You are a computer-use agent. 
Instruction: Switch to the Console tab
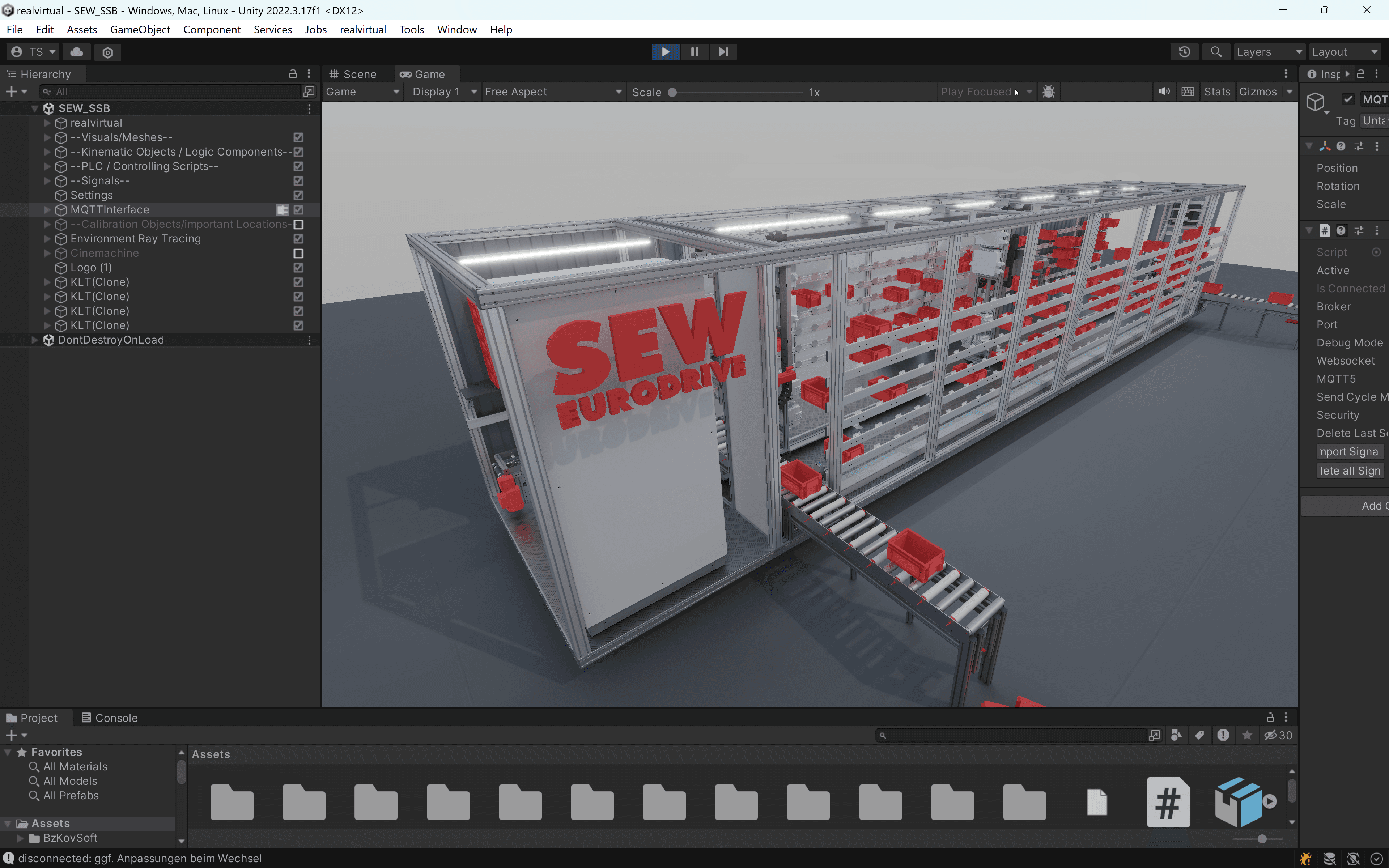[110, 718]
